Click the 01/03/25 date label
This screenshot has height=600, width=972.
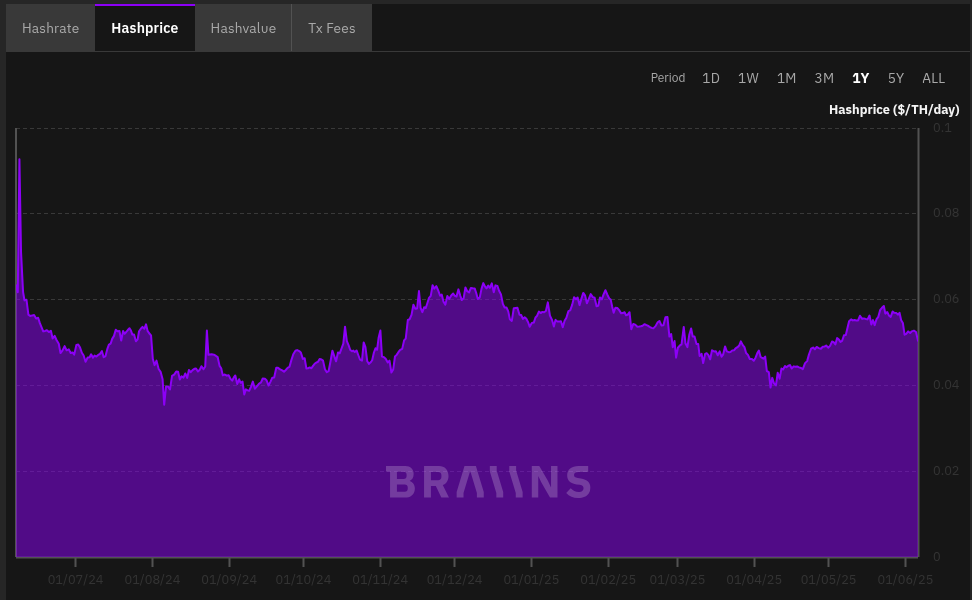[x=678, y=580]
